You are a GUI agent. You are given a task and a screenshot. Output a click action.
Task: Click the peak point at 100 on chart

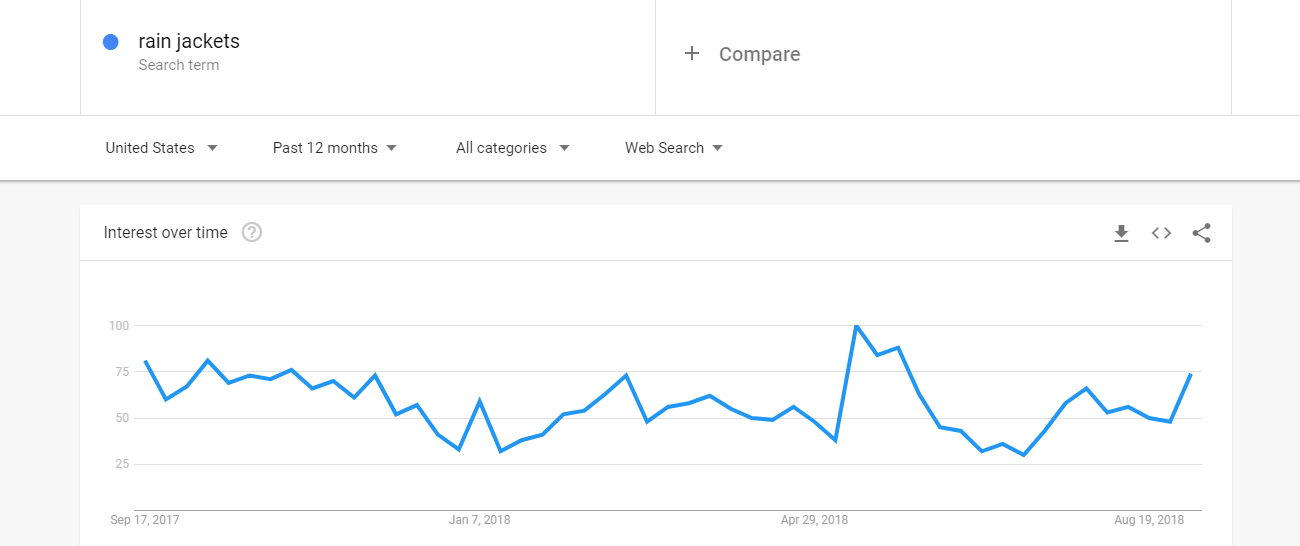click(856, 326)
